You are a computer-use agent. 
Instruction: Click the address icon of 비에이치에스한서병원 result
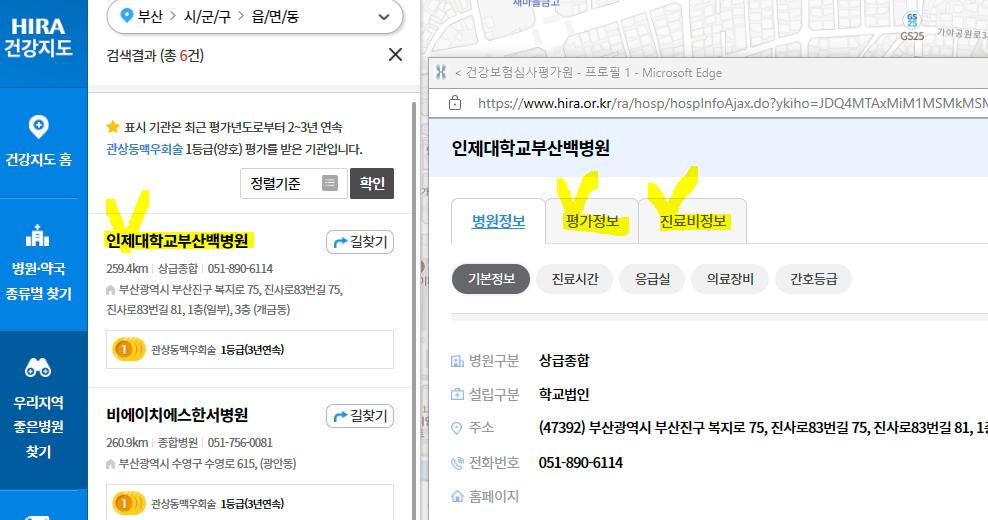coord(111,465)
